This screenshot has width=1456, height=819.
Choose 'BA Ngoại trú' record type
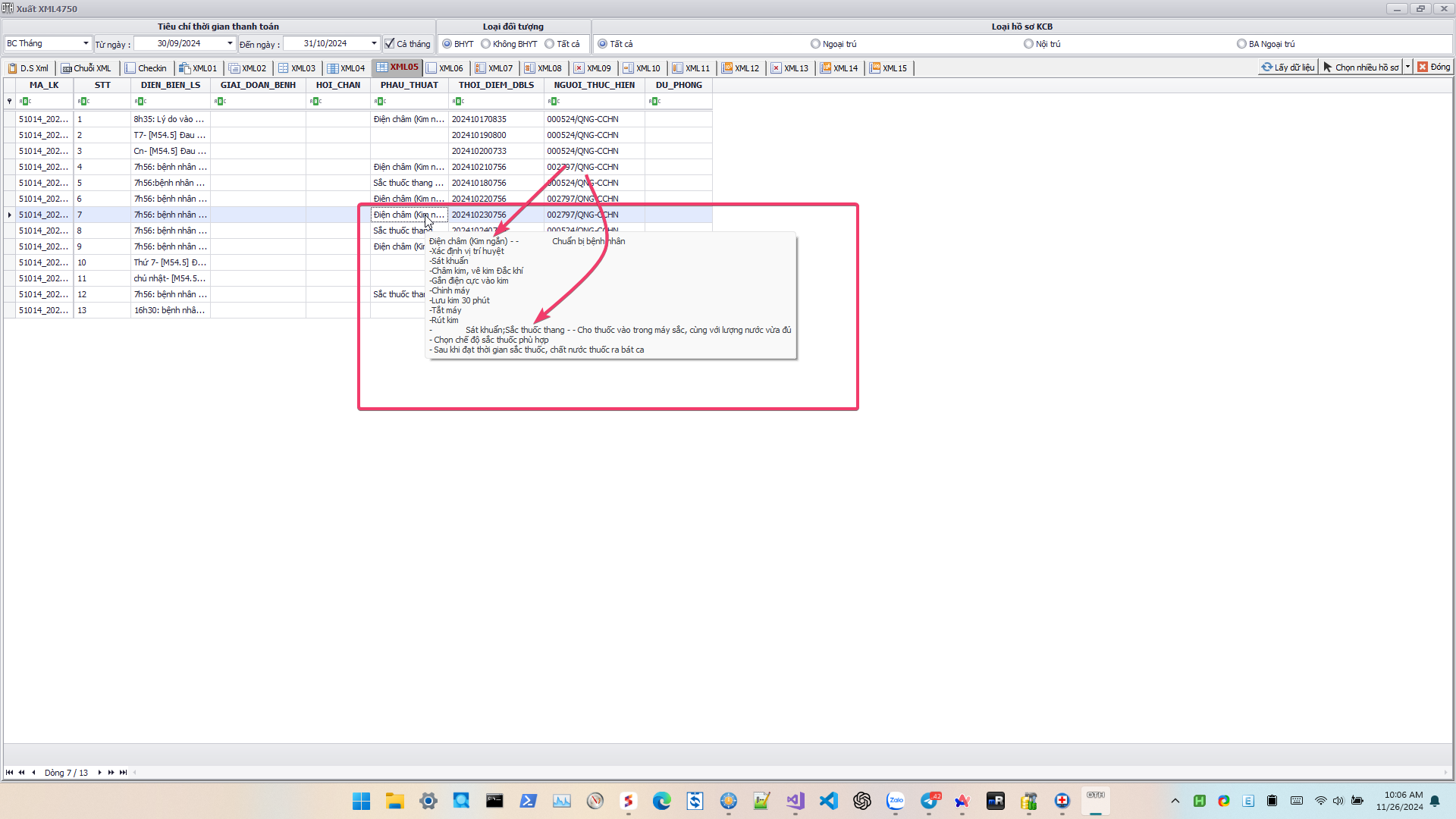click(x=1241, y=44)
